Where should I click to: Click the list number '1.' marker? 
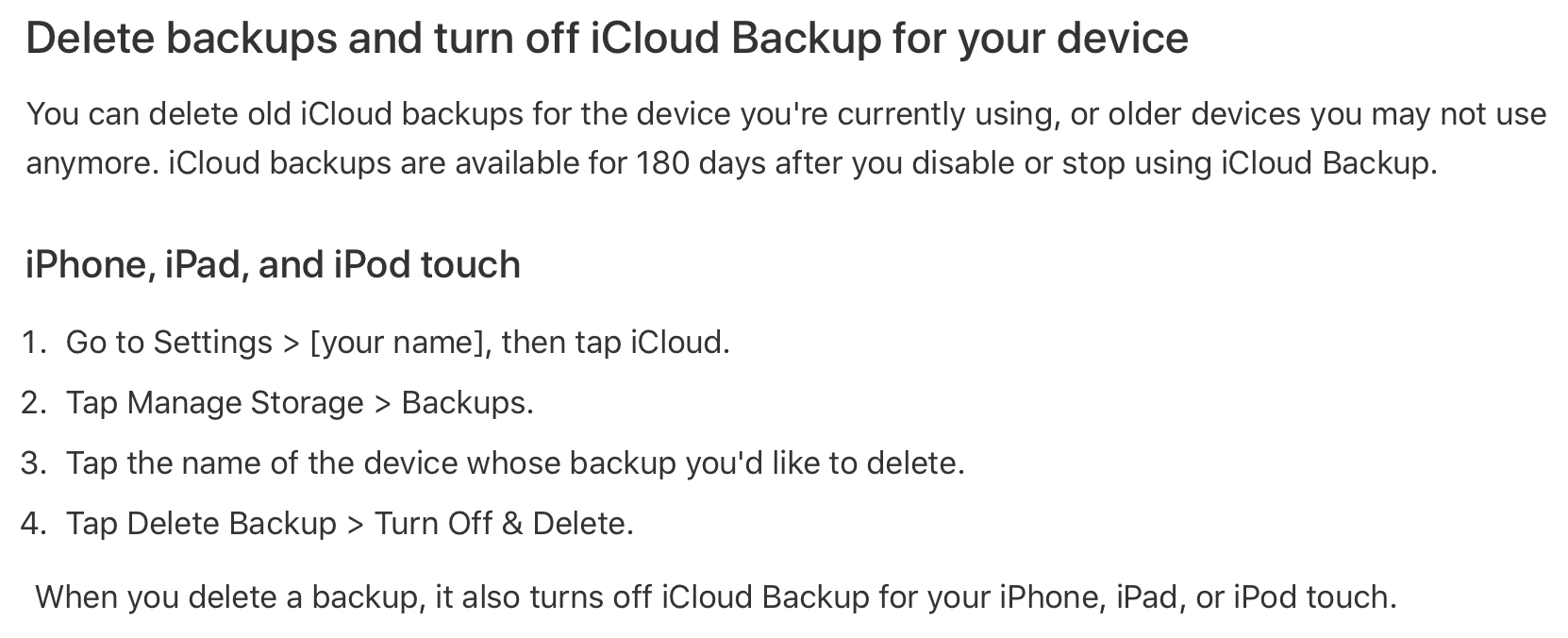[34, 342]
